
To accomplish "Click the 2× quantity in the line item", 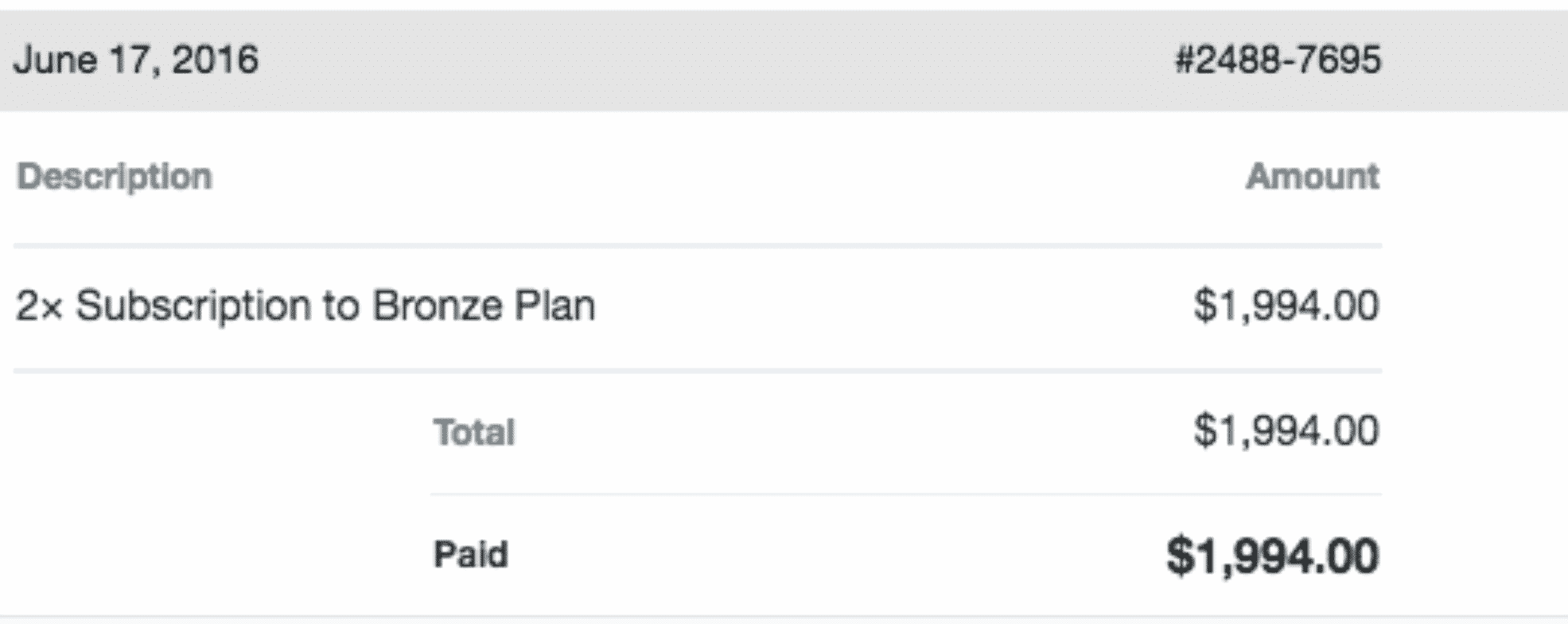I will pyautogui.click(x=38, y=306).
